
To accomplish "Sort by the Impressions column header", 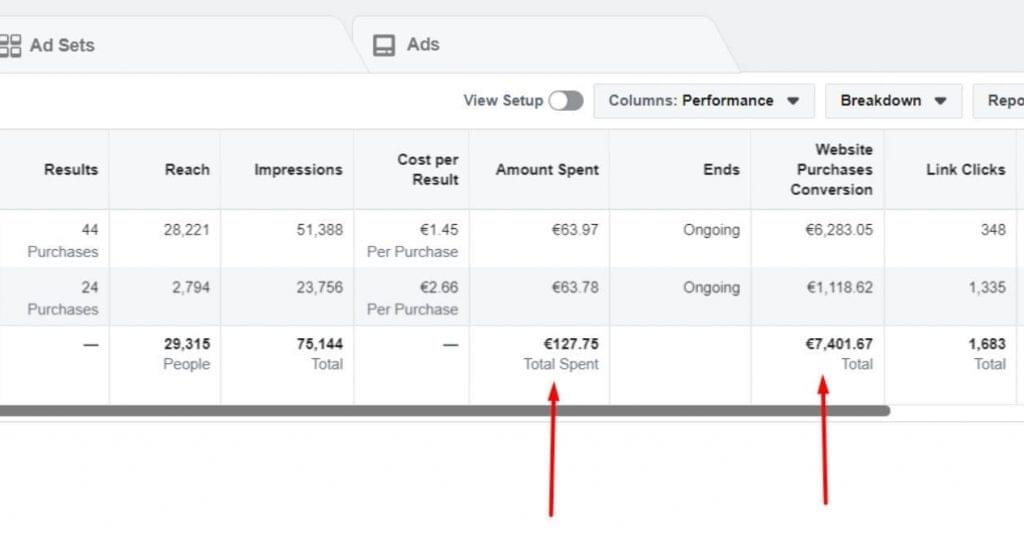I will 298,170.
